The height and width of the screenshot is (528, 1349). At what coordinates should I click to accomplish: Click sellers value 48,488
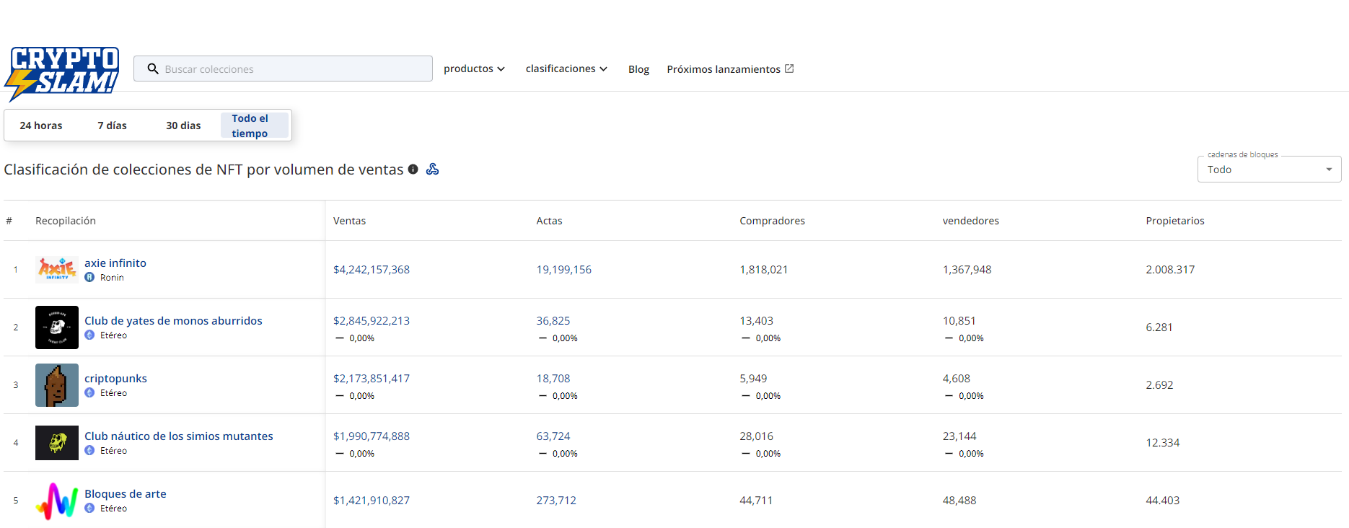[960, 500]
